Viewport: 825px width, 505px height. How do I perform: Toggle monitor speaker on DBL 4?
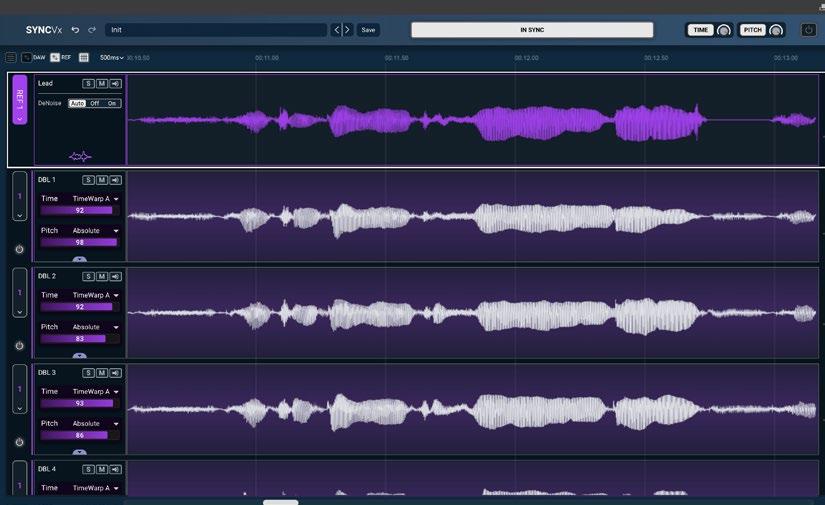point(116,469)
